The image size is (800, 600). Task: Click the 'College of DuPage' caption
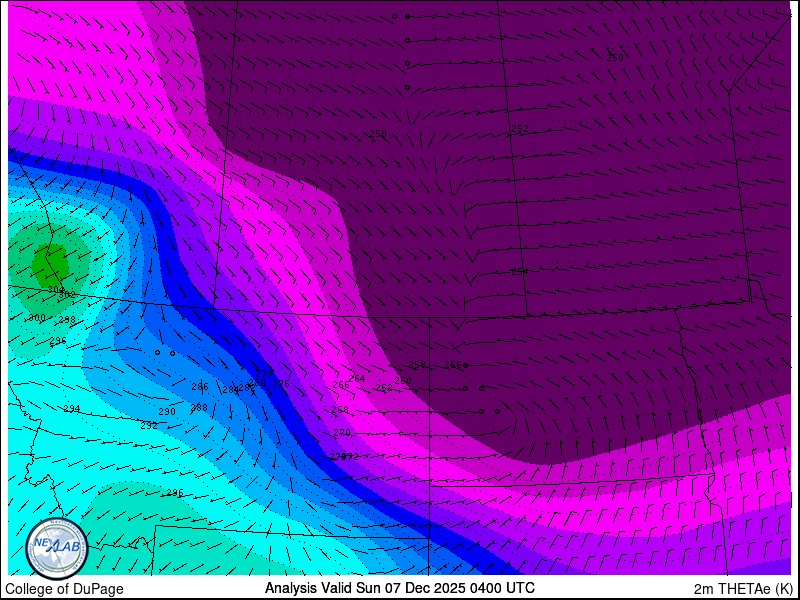click(x=64, y=589)
